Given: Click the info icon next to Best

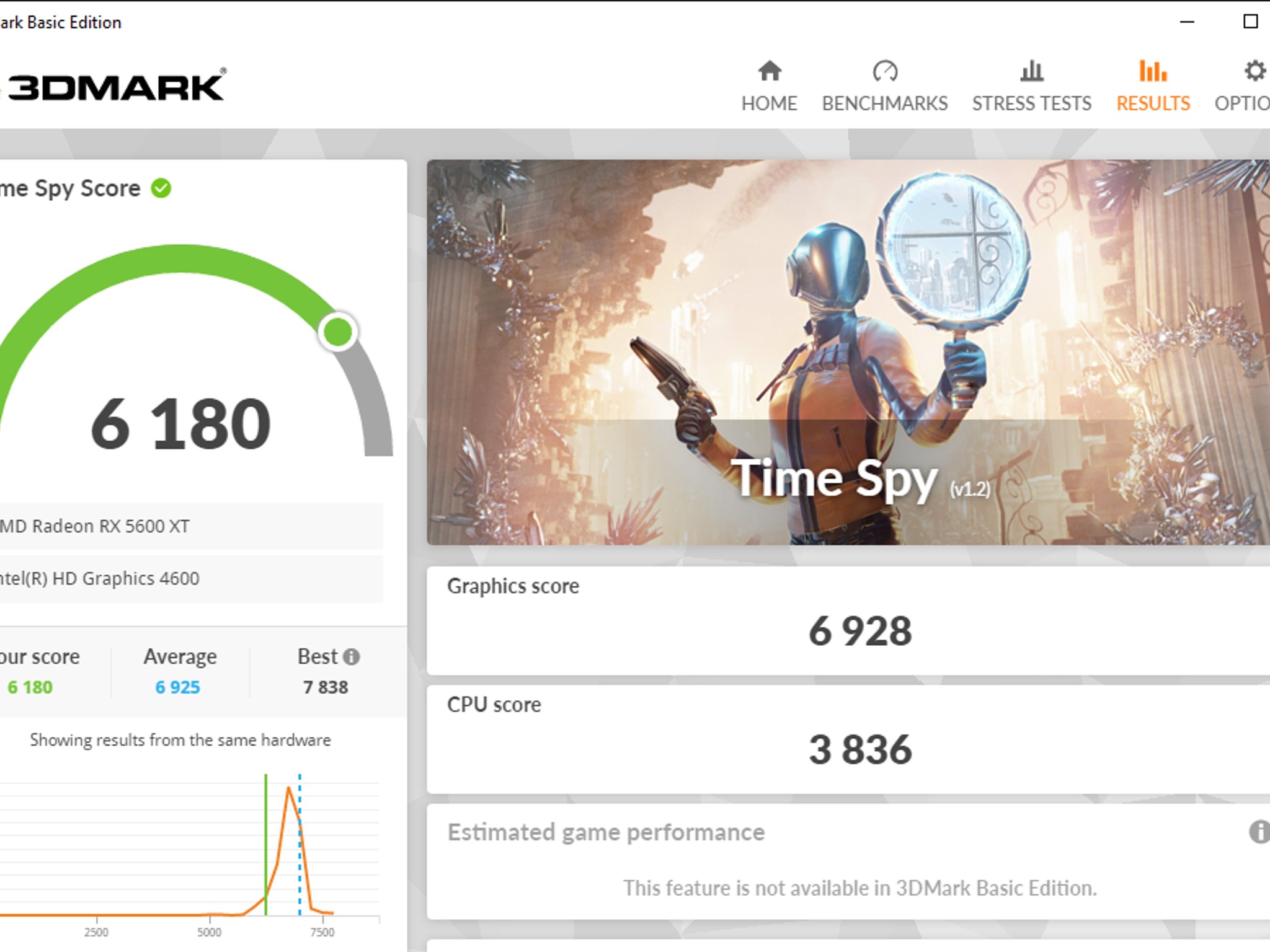Looking at the screenshot, I should [352, 657].
